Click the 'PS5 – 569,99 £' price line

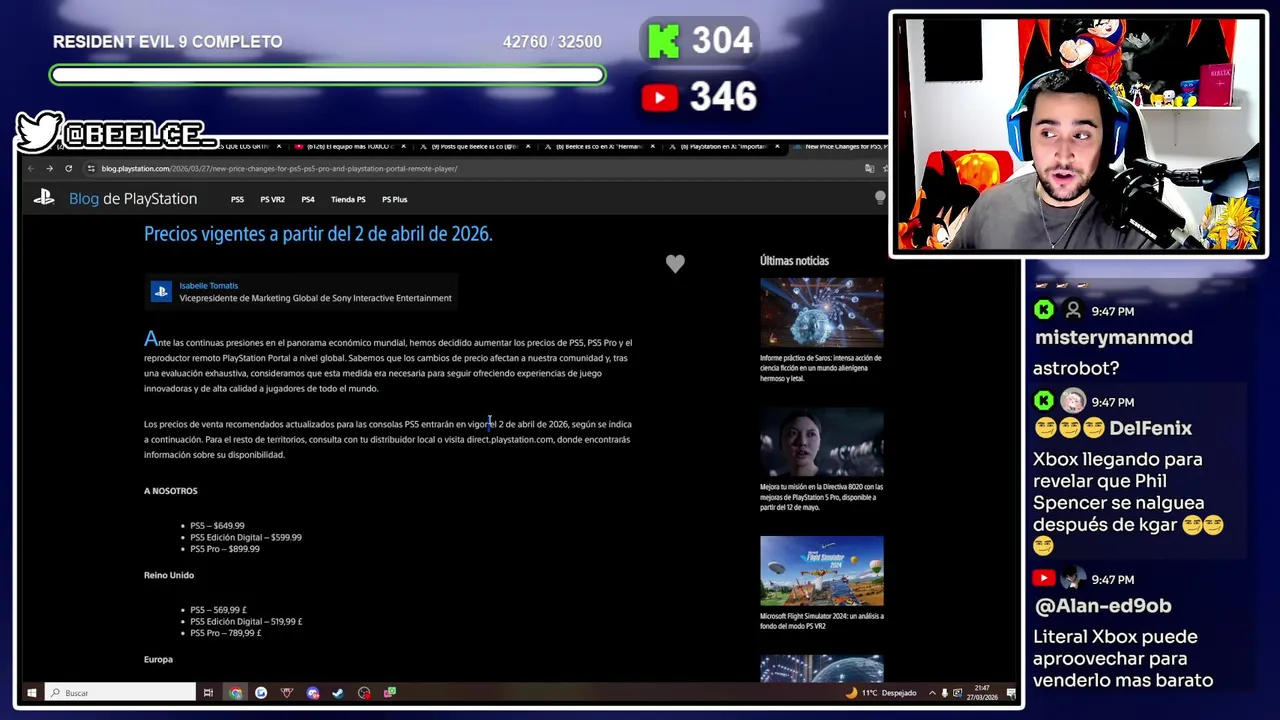pyautogui.click(x=218, y=610)
